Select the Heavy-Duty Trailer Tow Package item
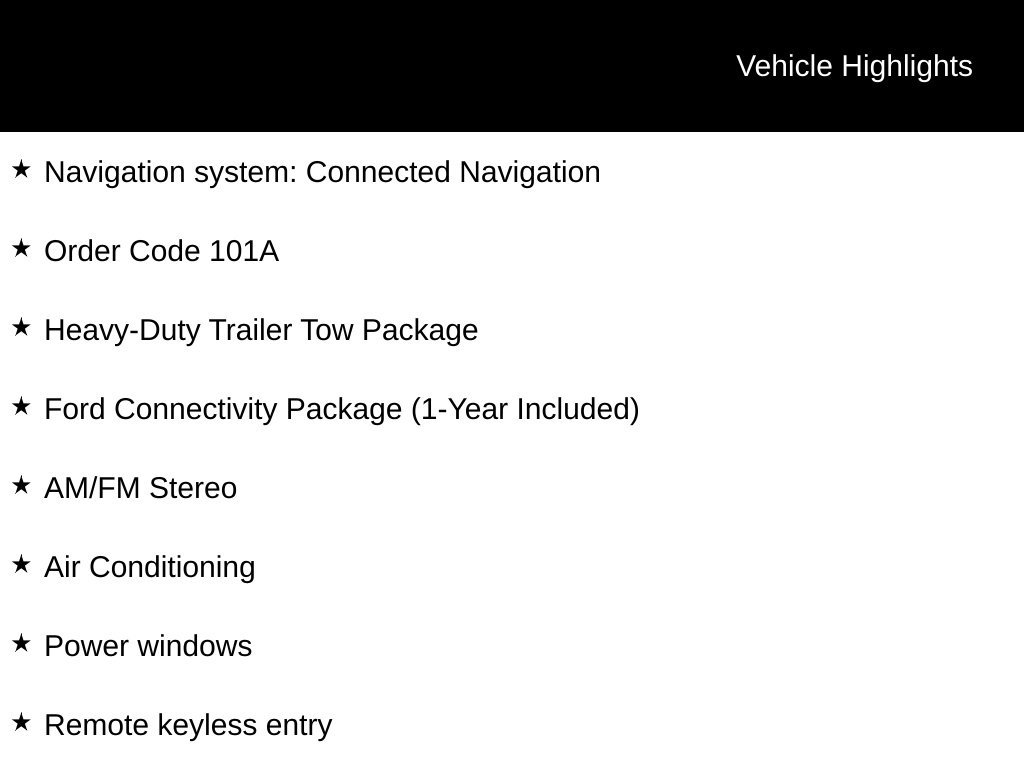This screenshot has width=1024, height=768. [261, 331]
